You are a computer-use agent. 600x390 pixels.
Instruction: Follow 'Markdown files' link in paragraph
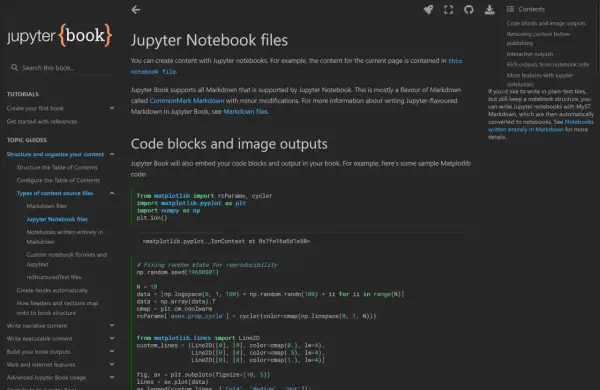click(x=245, y=111)
